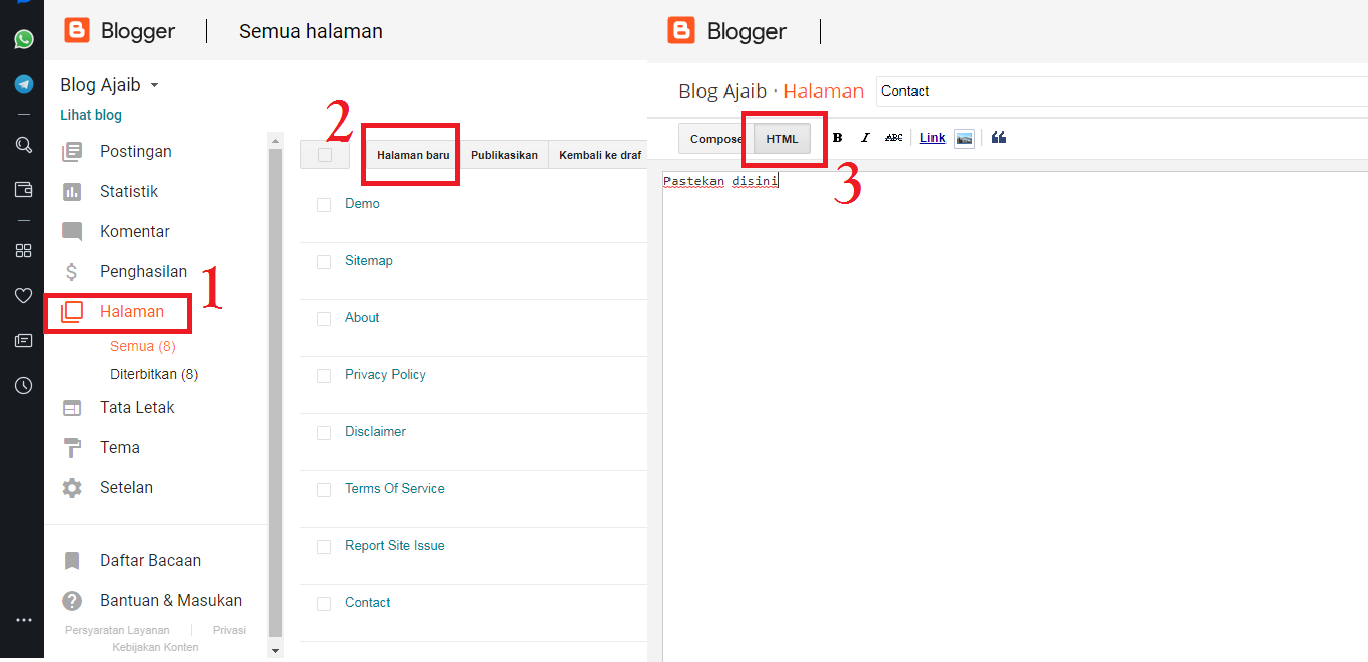
Task: Click the Lihat blog link
Action: [91, 115]
